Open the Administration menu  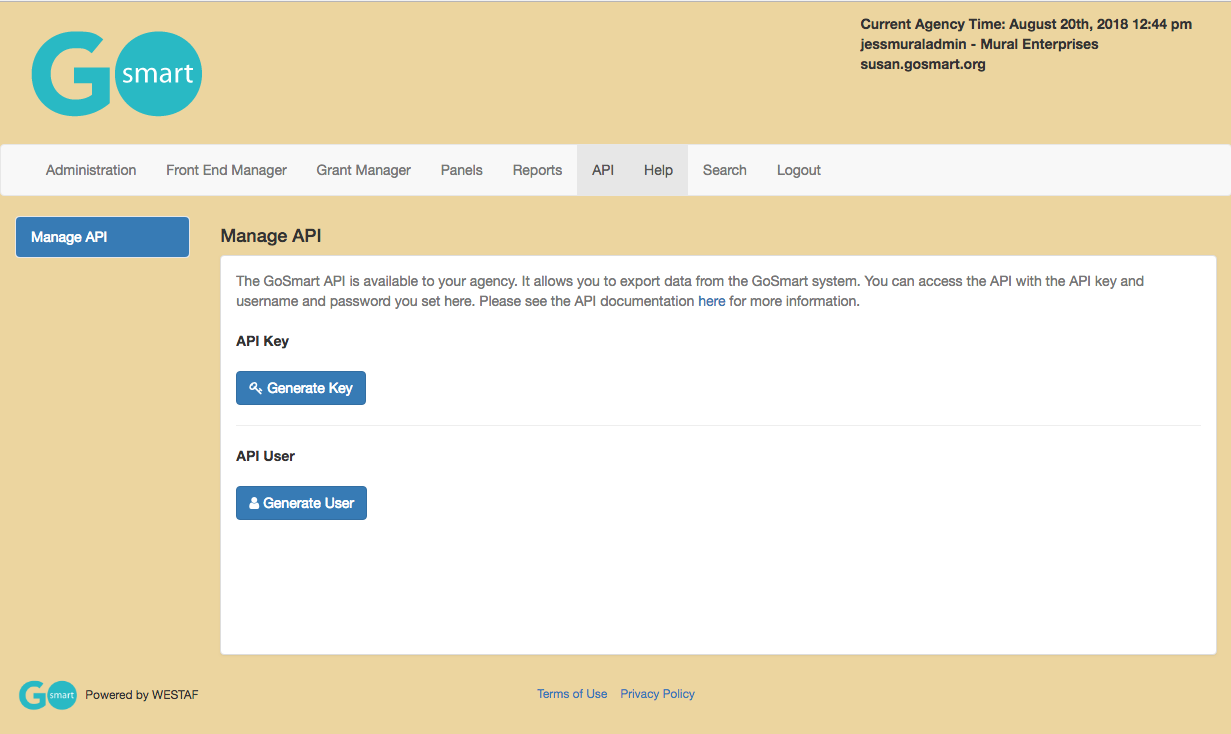[x=91, y=170]
